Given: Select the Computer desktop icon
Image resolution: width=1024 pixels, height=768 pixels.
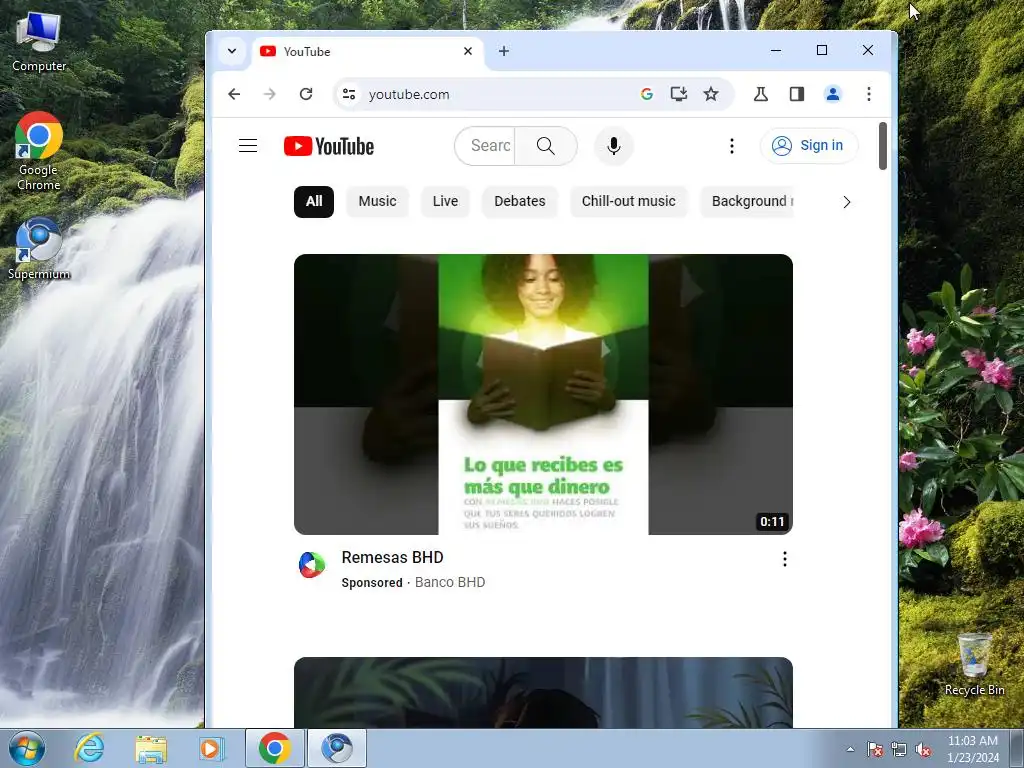Looking at the screenshot, I should (x=39, y=41).
